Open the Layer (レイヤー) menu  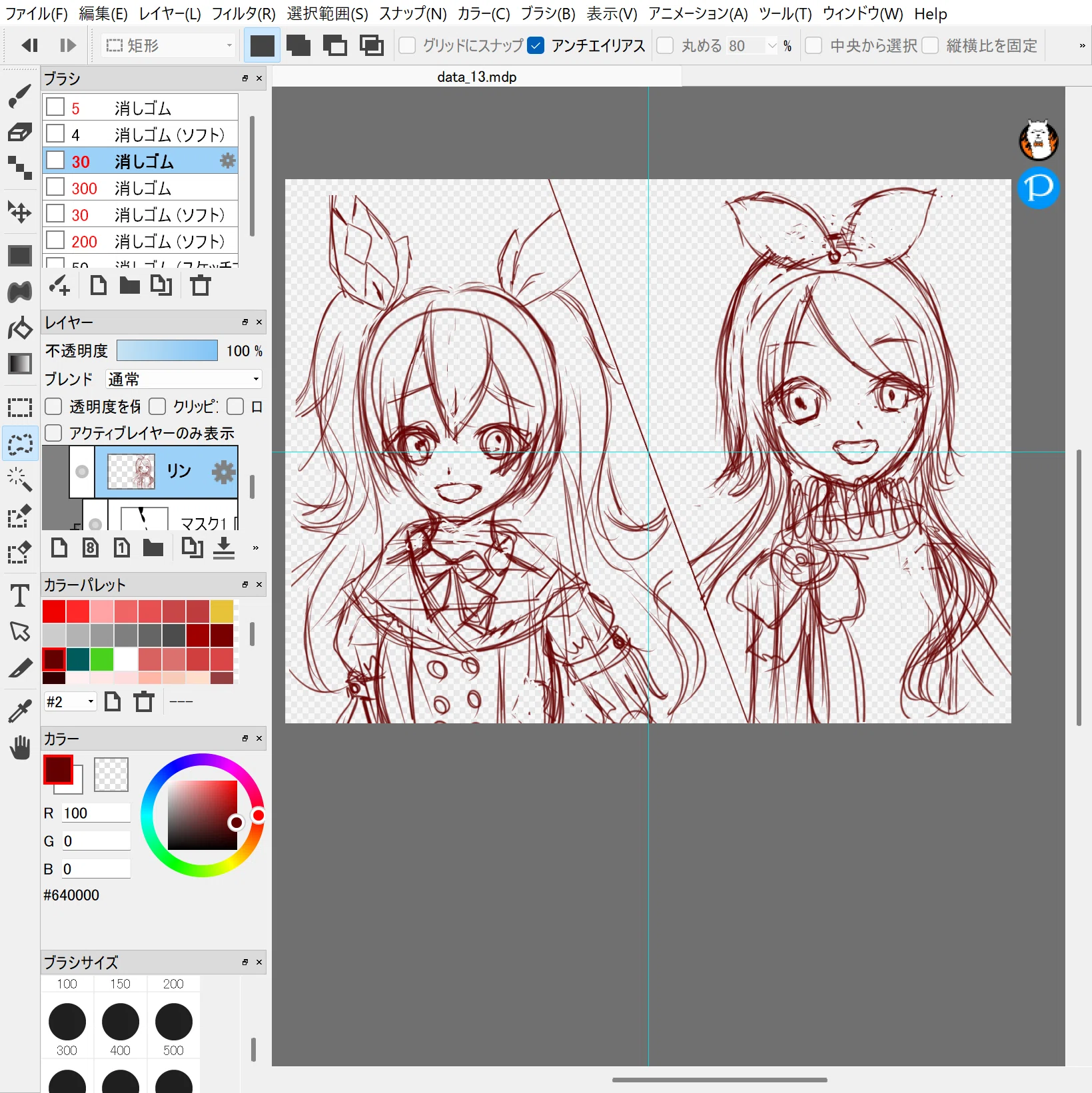pyautogui.click(x=170, y=13)
